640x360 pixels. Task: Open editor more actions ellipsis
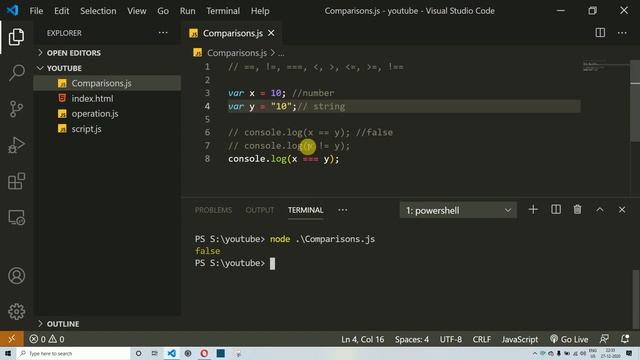622,33
